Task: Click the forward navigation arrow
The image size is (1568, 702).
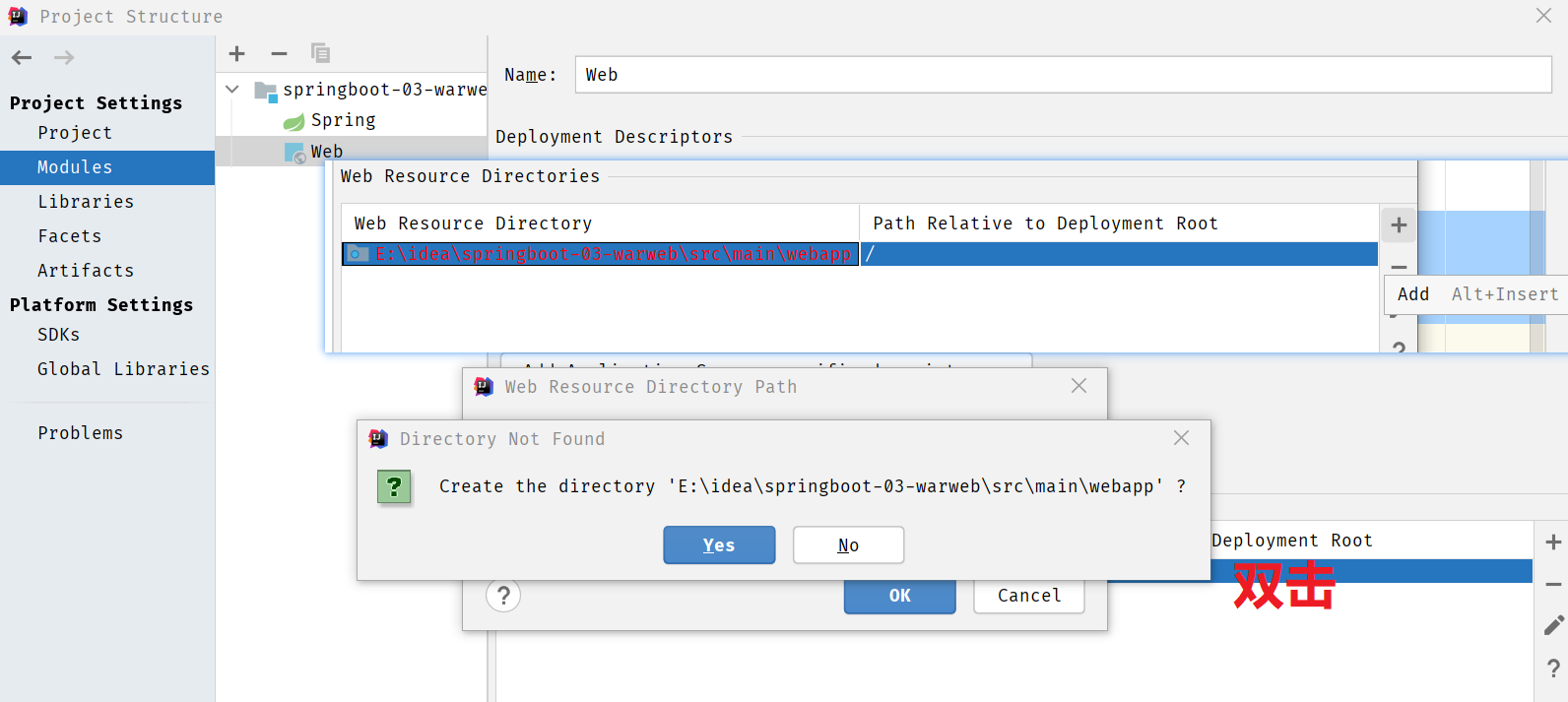Action: [x=64, y=58]
